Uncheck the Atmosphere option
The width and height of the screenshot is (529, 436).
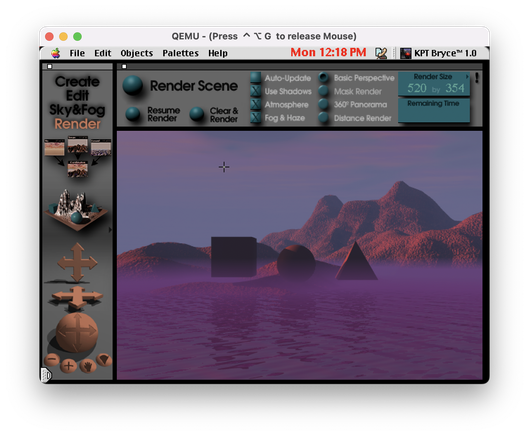point(256,104)
